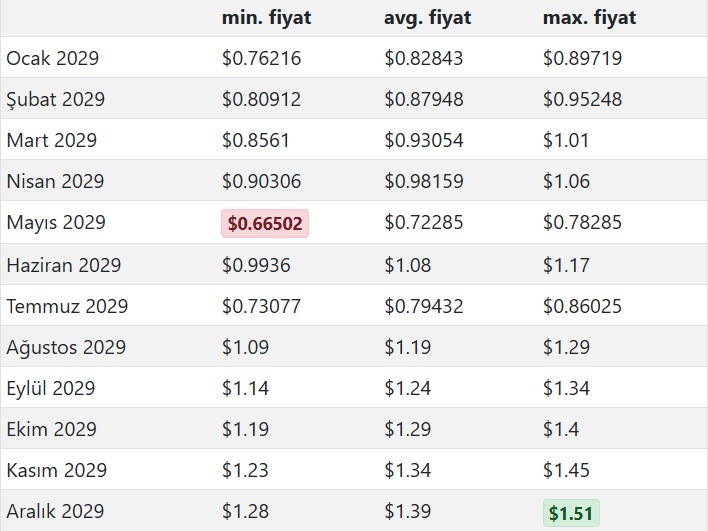
Task: Select the green highlighted $1.51 badge
Action: 571,513
